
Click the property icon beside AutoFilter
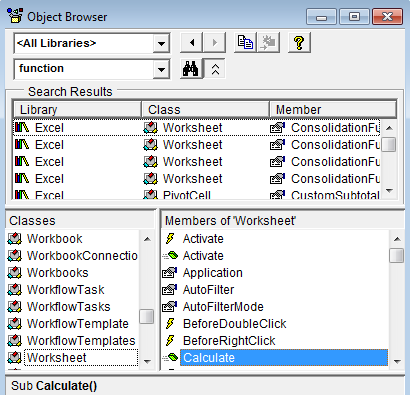pos(169,290)
